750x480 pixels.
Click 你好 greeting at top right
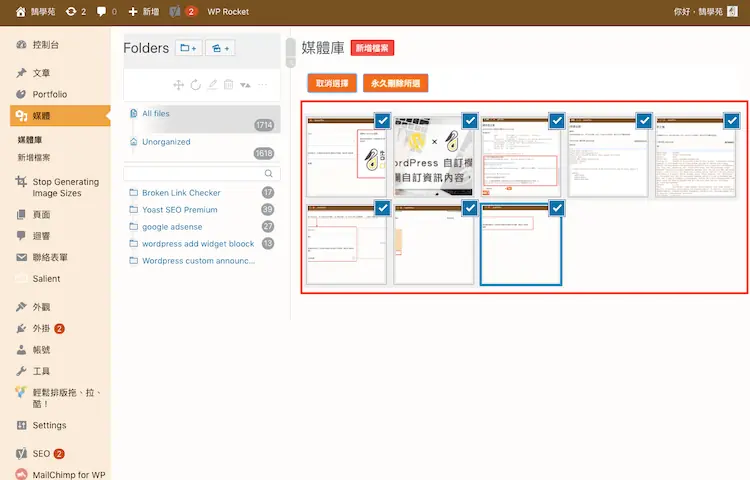[x=698, y=11]
